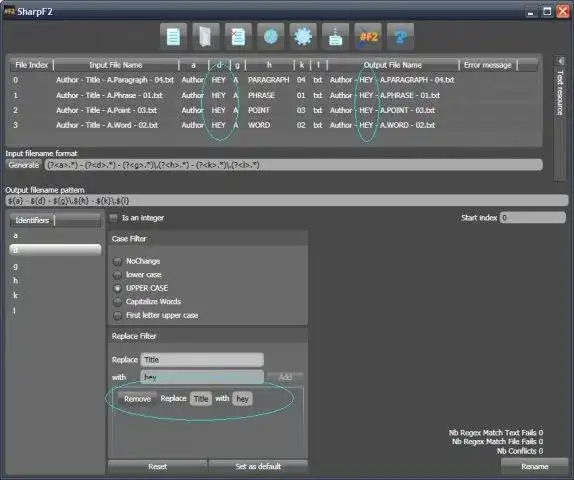Click the clipboard document toolbar icon
This screenshot has height=480, width=574.
[335, 37]
